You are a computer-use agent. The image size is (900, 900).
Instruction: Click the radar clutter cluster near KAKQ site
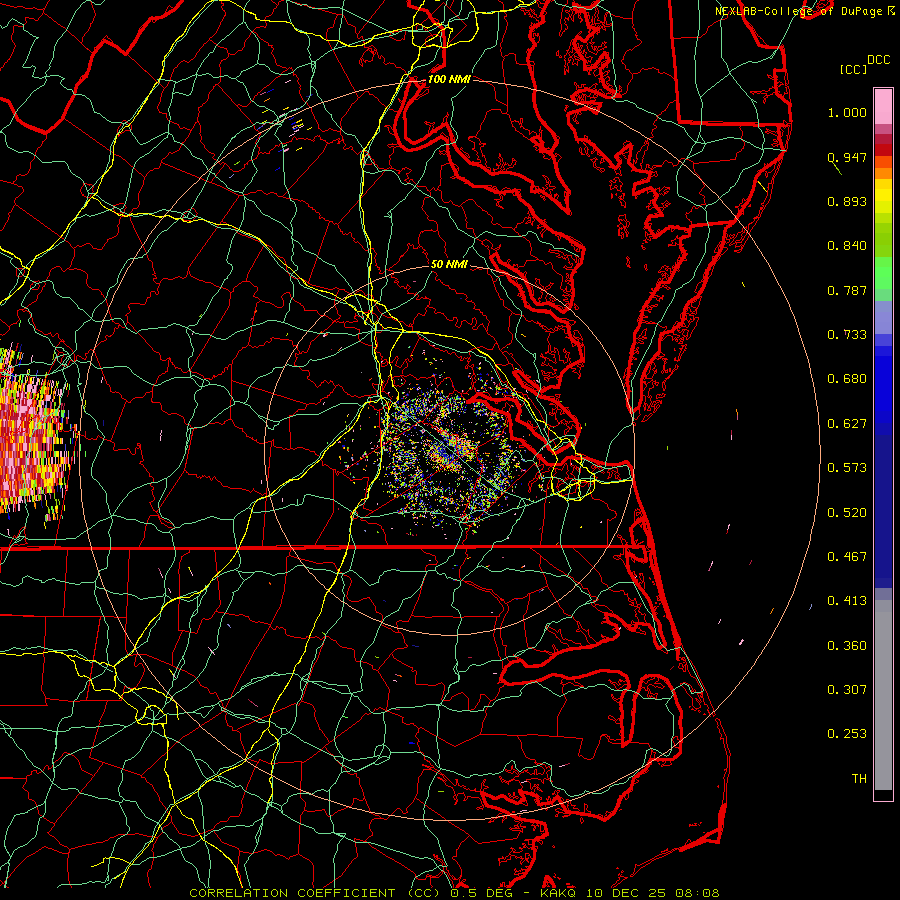click(451, 453)
